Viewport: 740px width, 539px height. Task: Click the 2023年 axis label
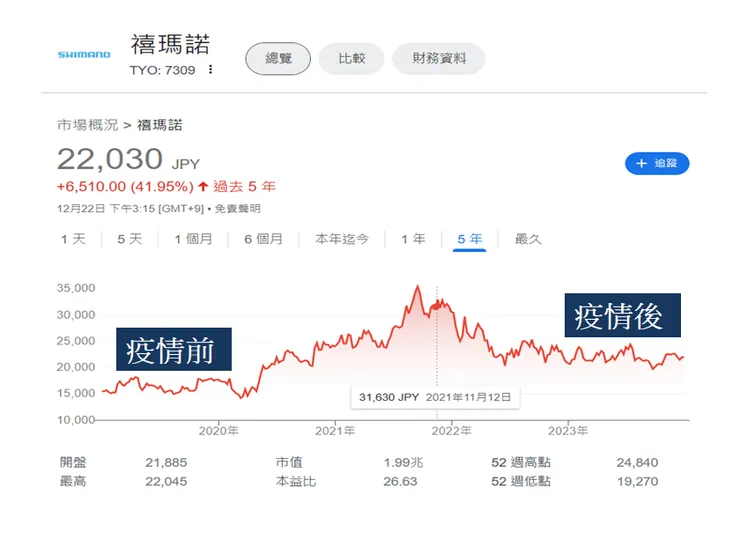(x=568, y=431)
